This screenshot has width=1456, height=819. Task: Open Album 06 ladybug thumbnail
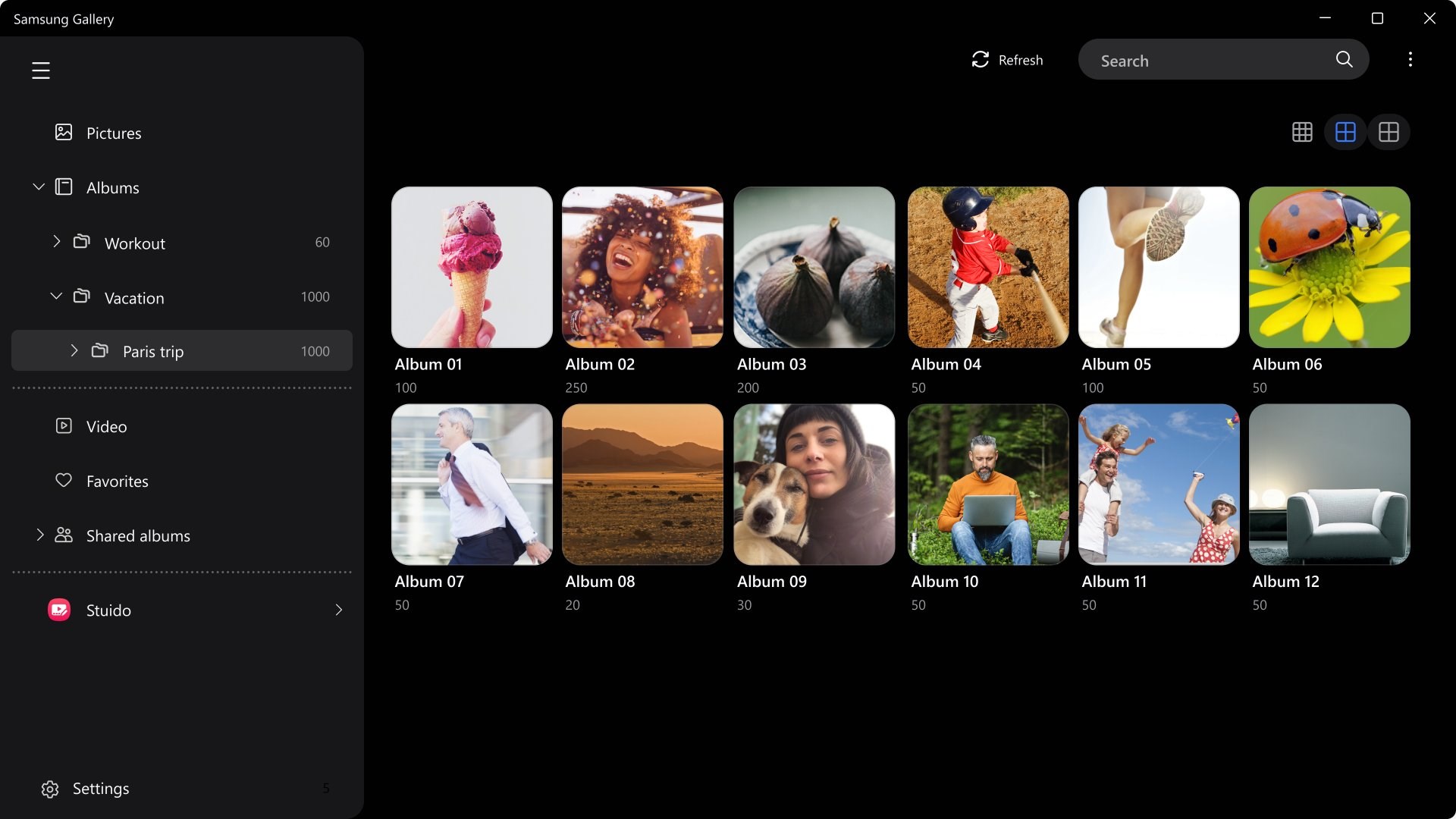pos(1329,267)
